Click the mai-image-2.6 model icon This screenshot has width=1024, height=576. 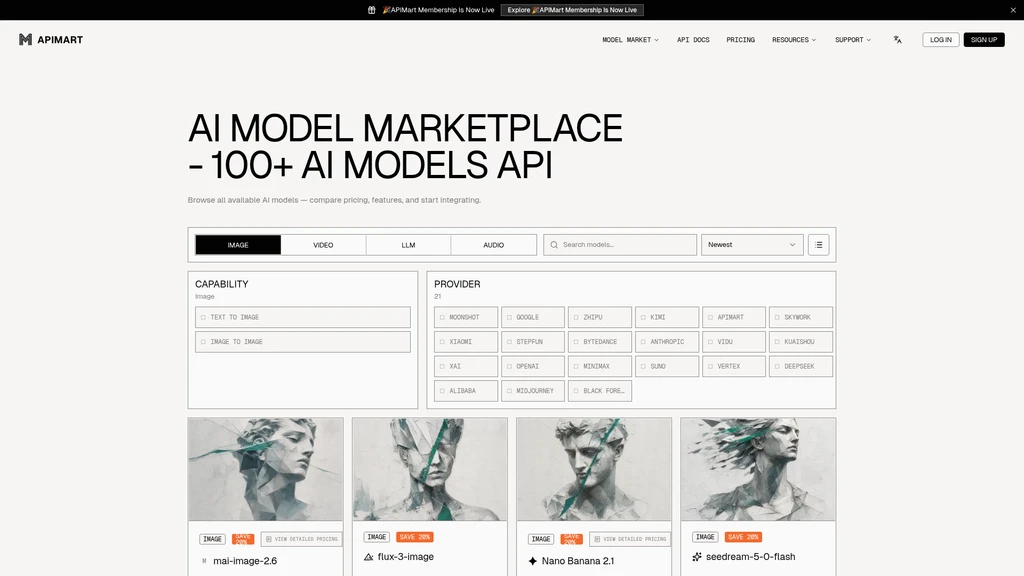pos(204,561)
